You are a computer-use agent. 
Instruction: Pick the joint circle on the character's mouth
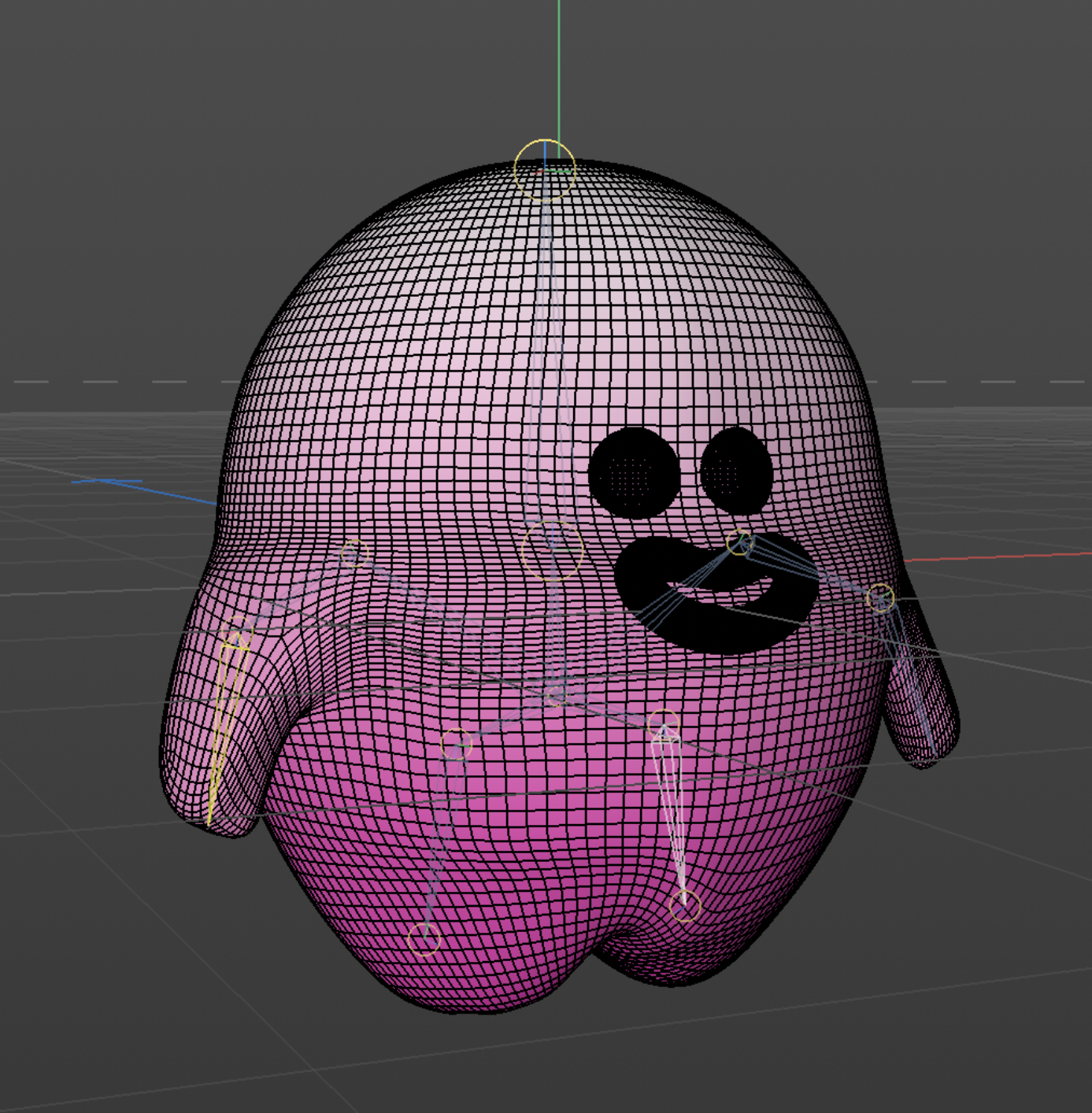(739, 542)
